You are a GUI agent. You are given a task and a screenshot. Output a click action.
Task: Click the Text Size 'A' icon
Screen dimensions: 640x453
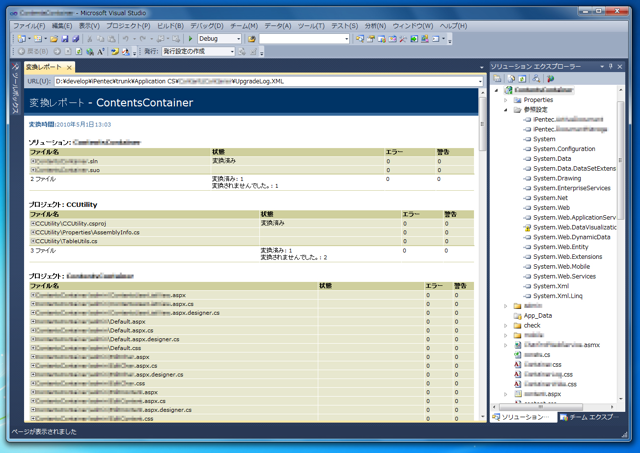coord(101,51)
